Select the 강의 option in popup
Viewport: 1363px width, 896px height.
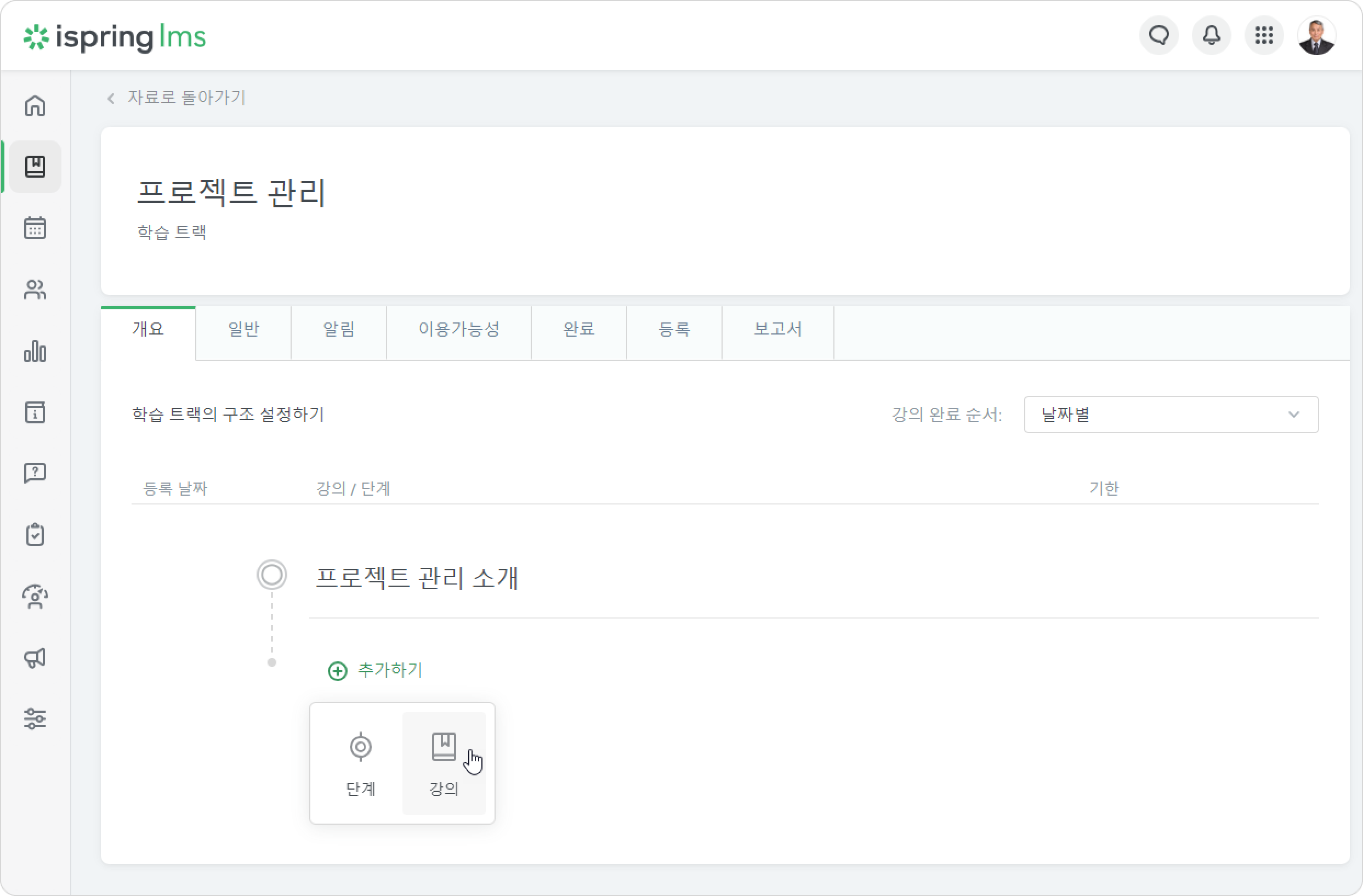[x=444, y=764]
